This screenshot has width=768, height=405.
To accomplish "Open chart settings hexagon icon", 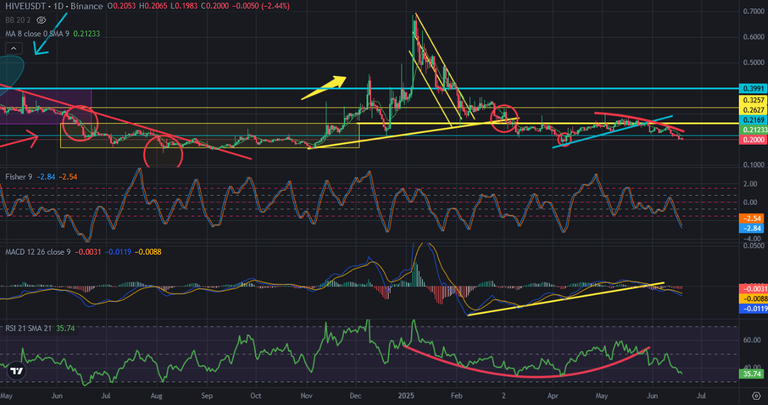I will (756, 395).
